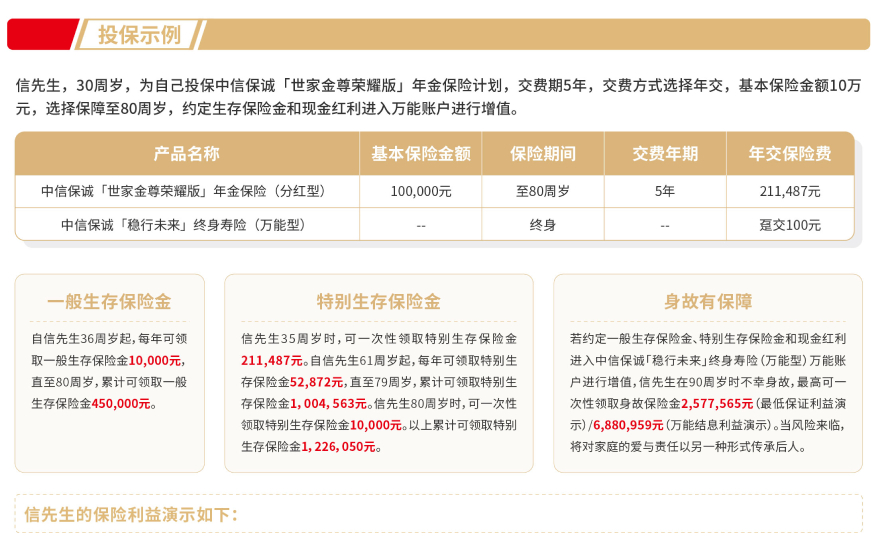Click the red 52,872元 yearly amount

click(x=317, y=382)
